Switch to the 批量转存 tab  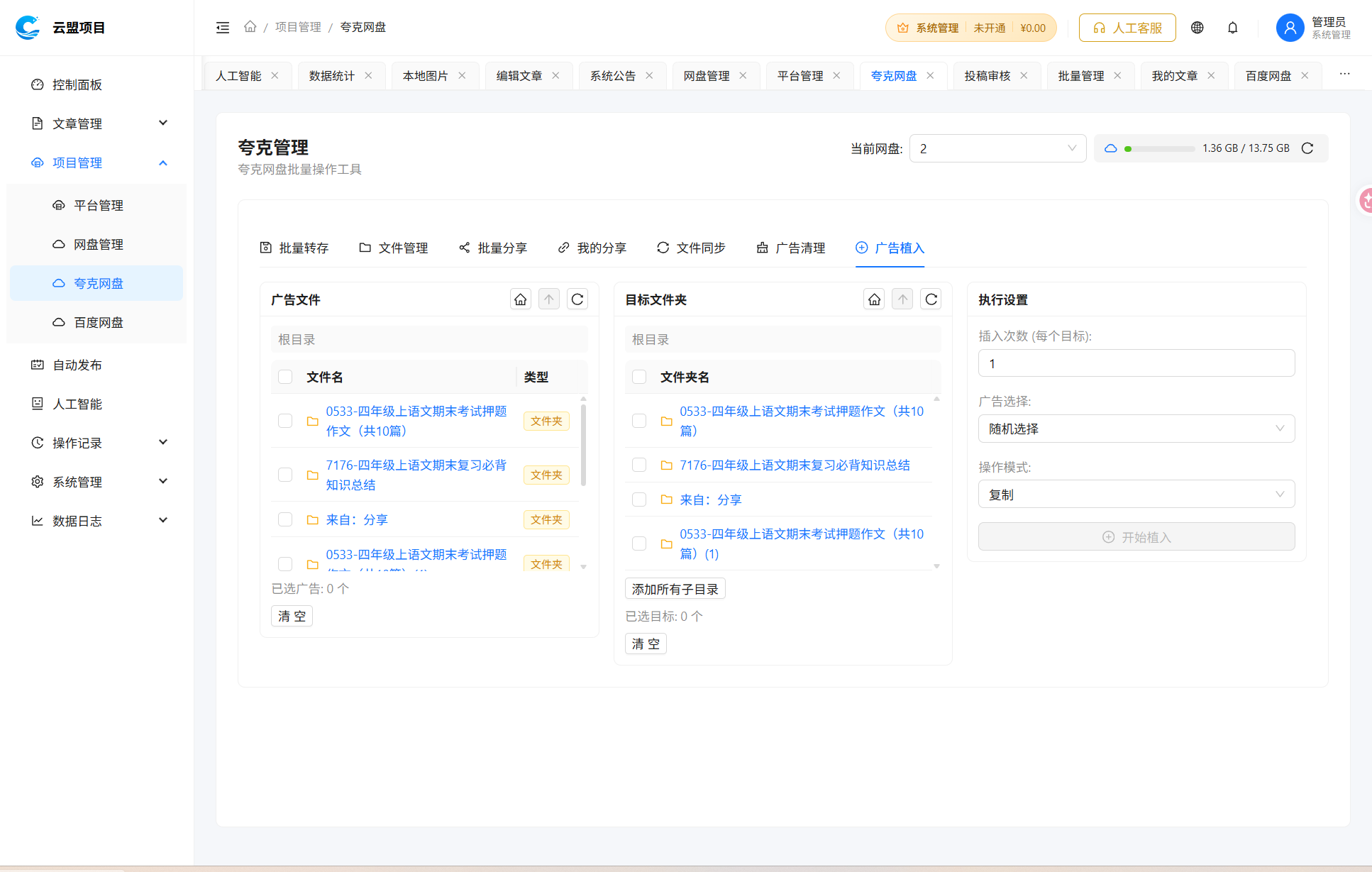[x=294, y=248]
